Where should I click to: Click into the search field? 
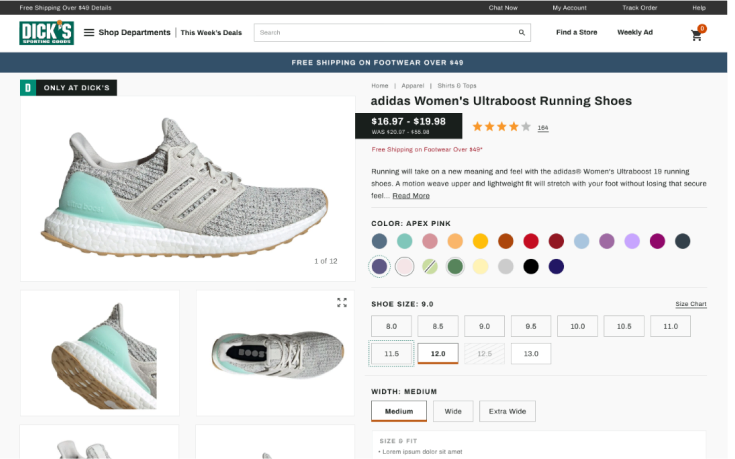pyautogui.click(x=385, y=33)
